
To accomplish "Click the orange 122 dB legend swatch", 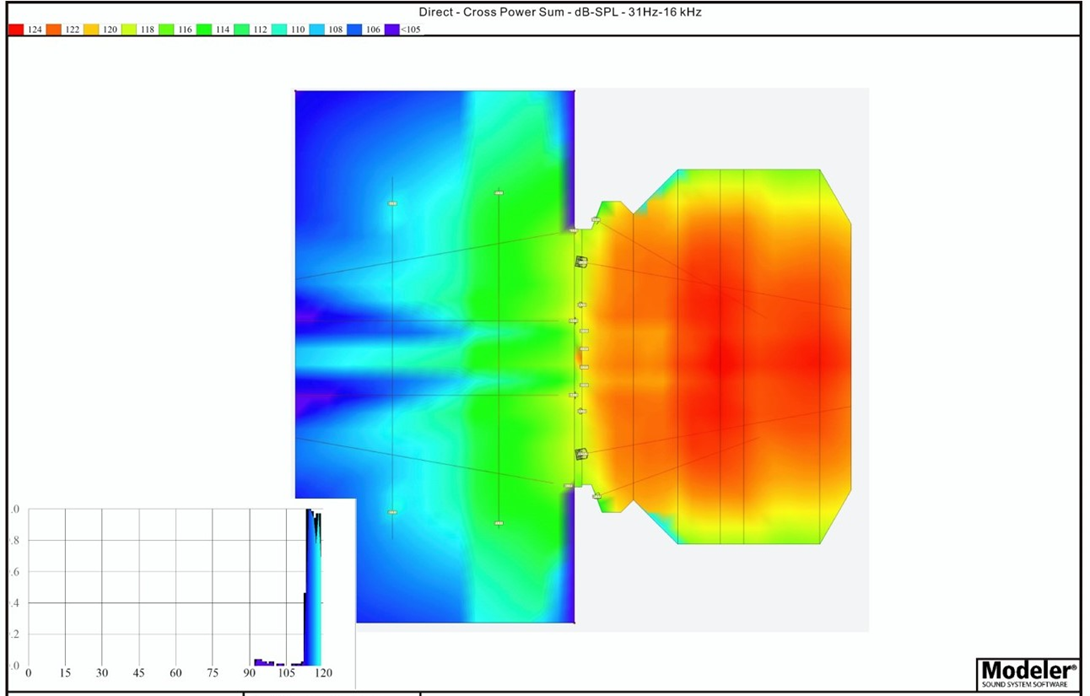I will 54,30.
